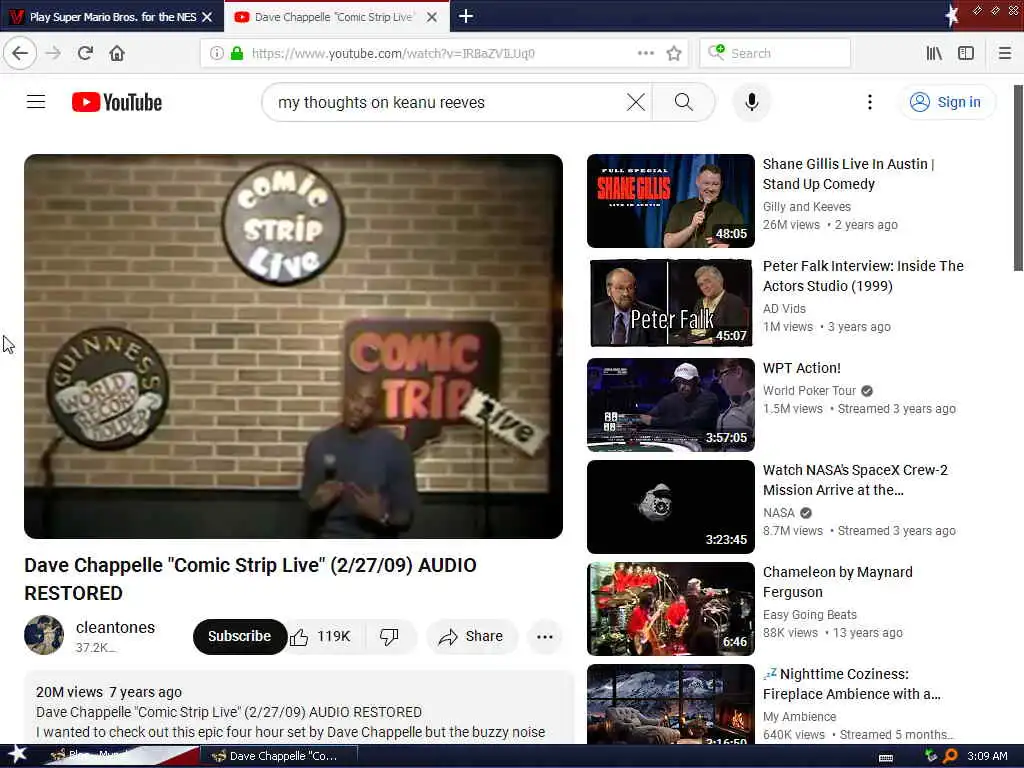Open a new tab with the plus button
Viewport: 1024px width, 768px height.
tap(466, 16)
